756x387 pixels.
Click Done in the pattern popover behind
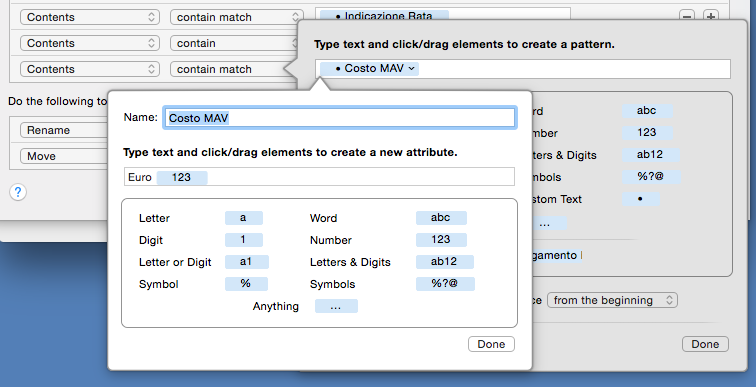click(x=705, y=344)
